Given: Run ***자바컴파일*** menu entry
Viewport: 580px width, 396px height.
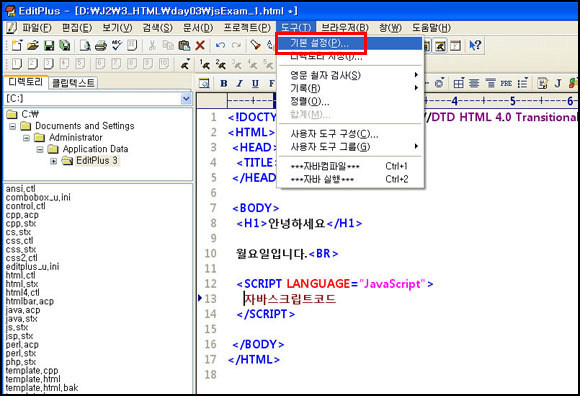Looking at the screenshot, I should [350, 166].
